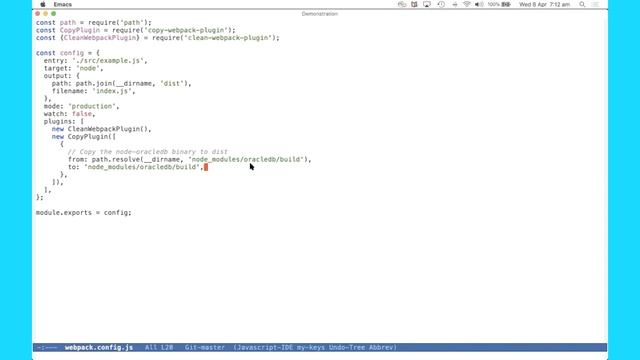640x360 pixels.
Task: Close the Emacs window with red button
Action: 38,14
